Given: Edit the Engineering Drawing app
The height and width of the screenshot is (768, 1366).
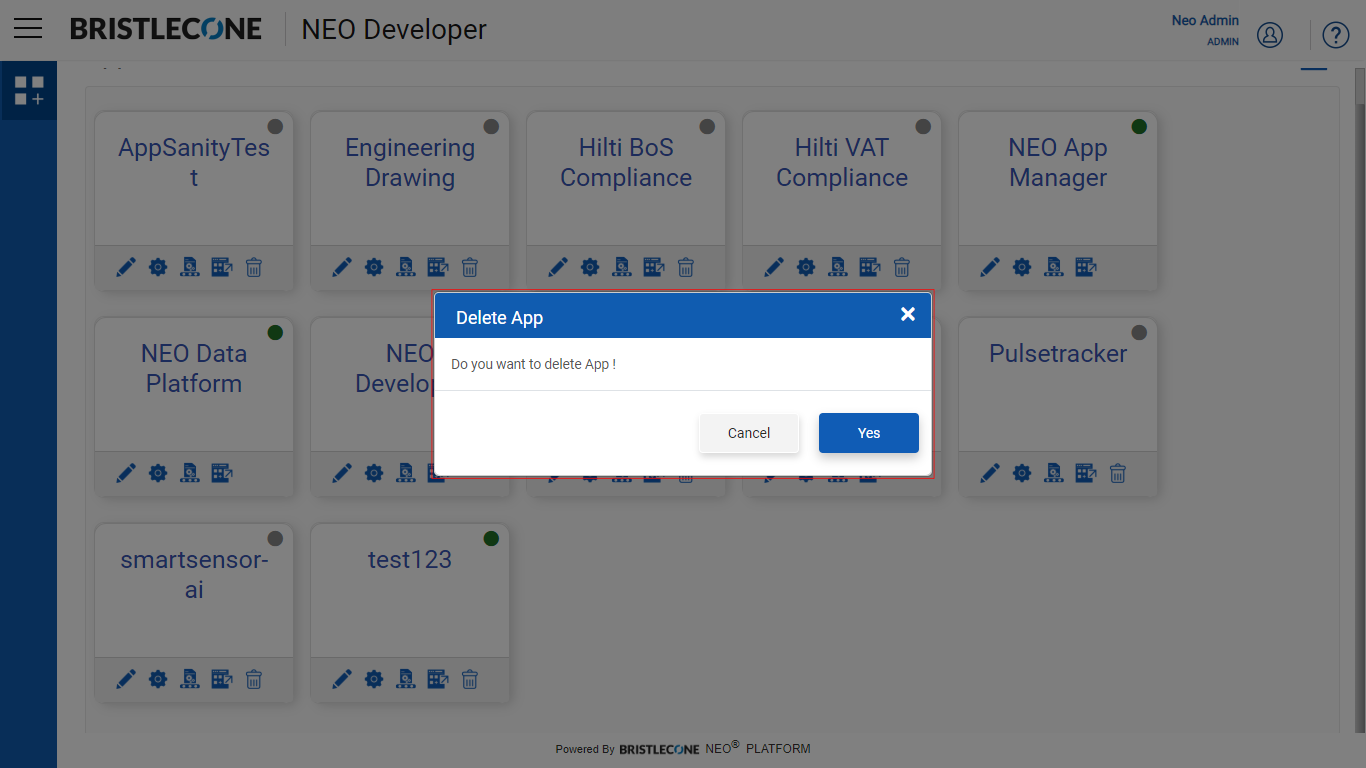Looking at the screenshot, I should [342, 267].
